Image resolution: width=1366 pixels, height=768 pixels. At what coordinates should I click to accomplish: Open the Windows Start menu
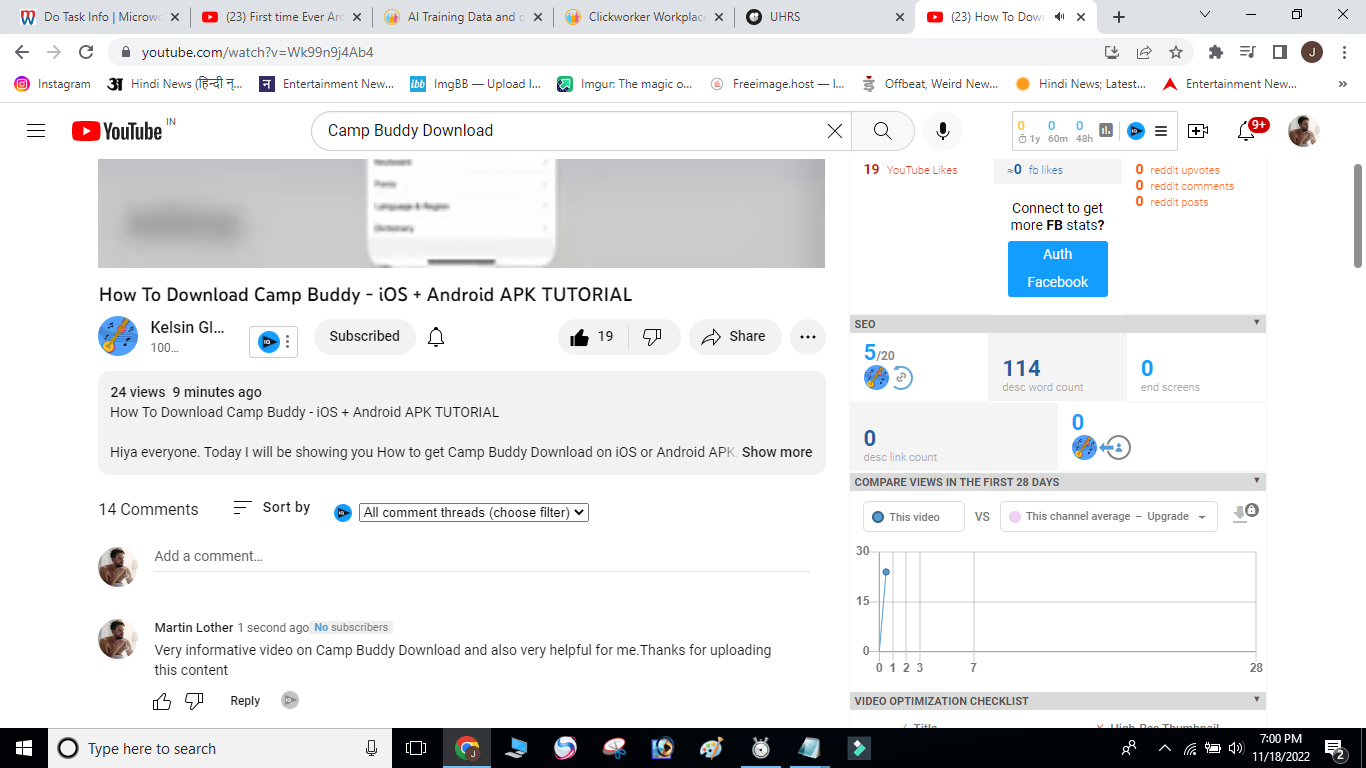pyautogui.click(x=24, y=748)
